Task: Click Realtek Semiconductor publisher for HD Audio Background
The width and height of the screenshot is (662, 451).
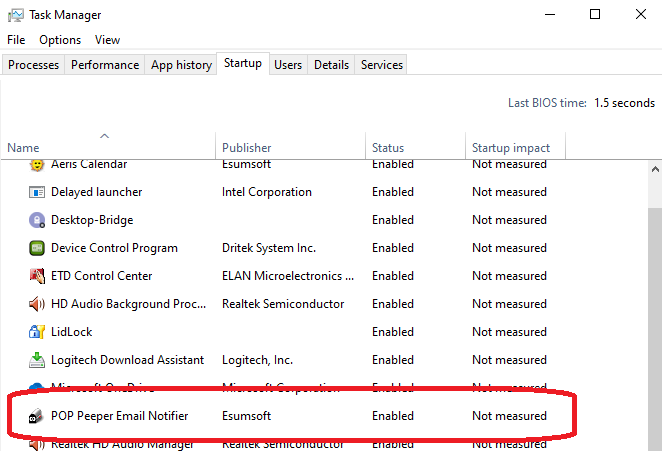Action: pos(283,304)
